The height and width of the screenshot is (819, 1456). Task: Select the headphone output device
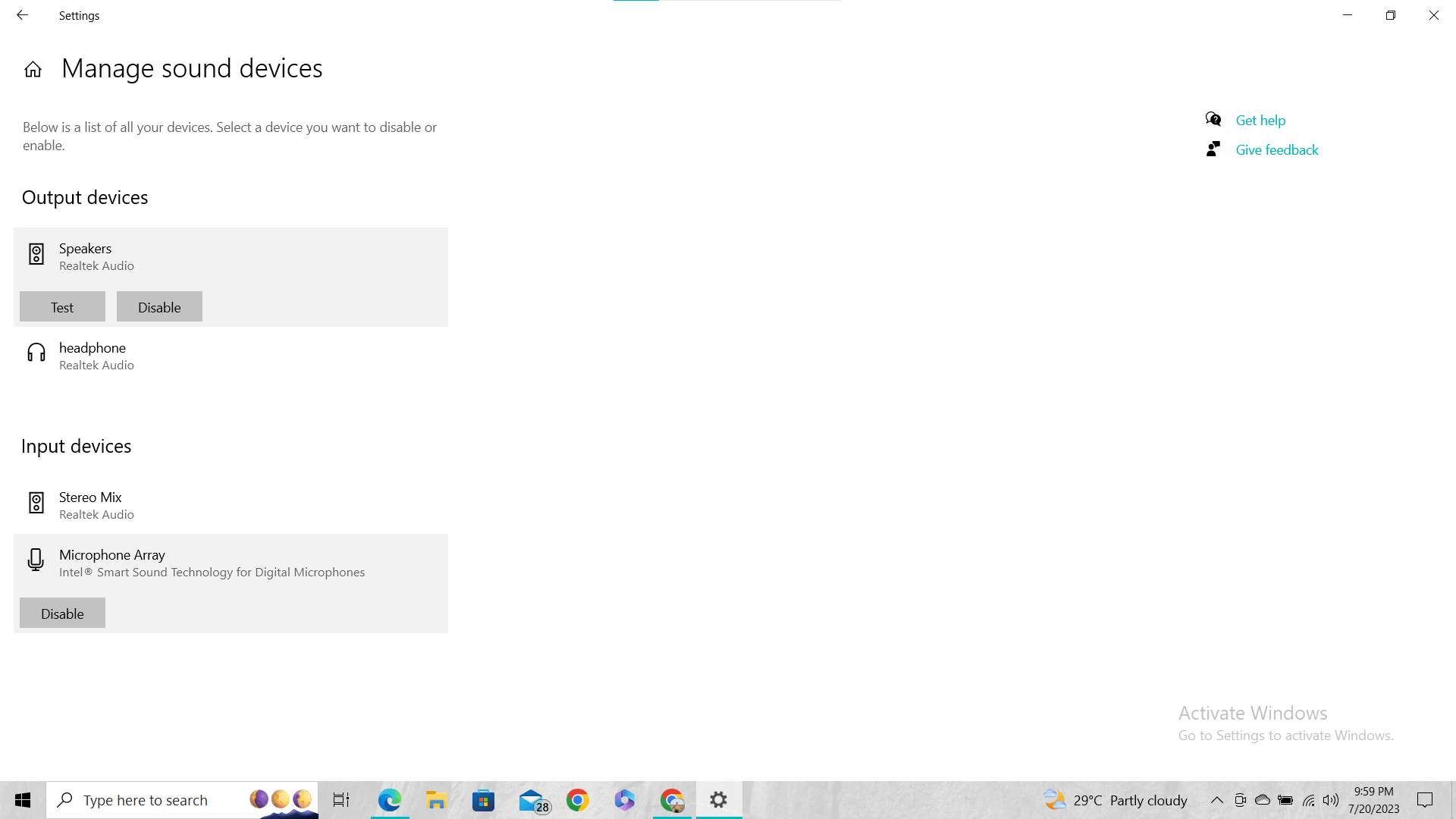[x=93, y=356]
